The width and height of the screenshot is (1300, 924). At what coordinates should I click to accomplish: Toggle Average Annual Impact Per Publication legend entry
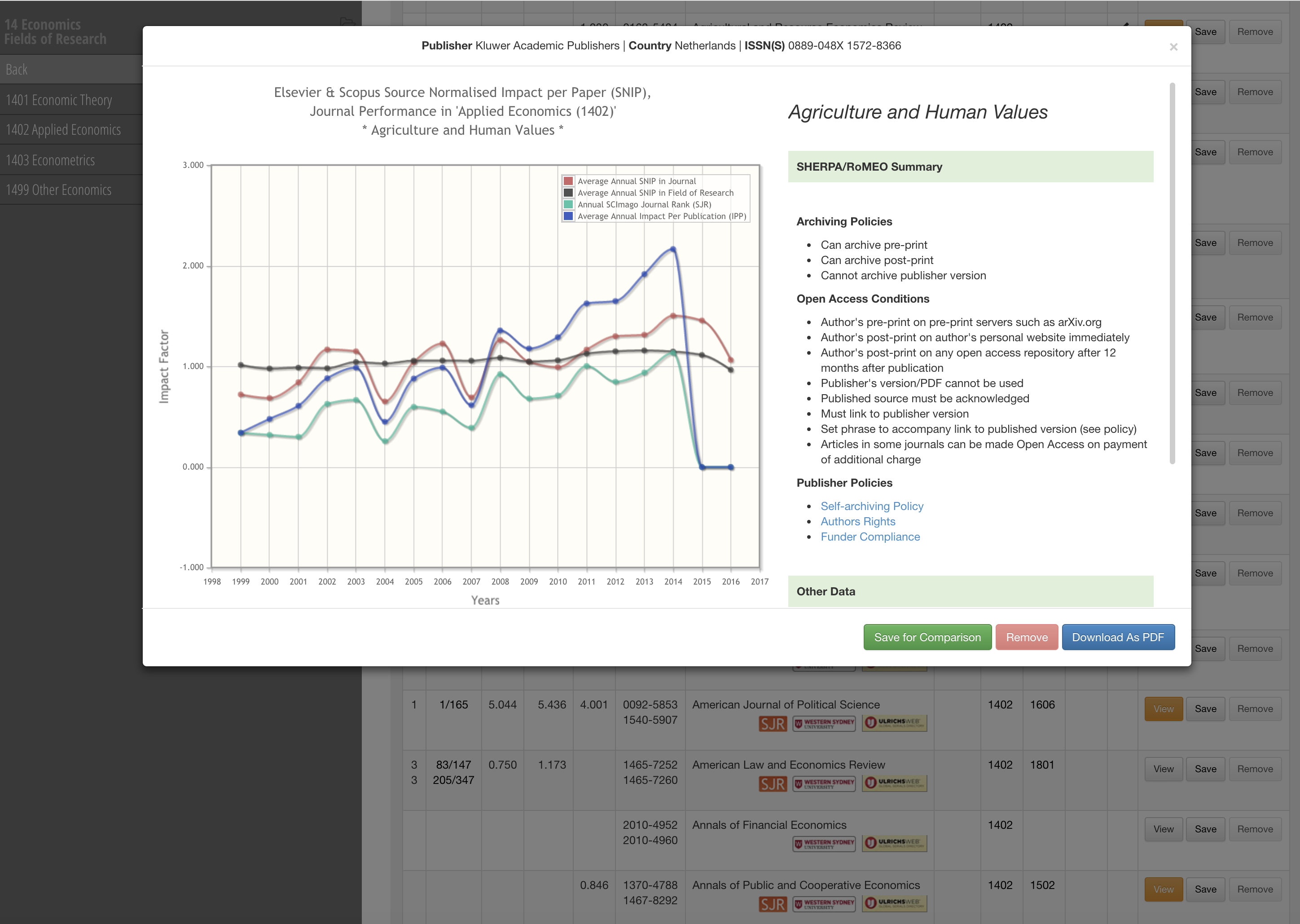pos(661,216)
